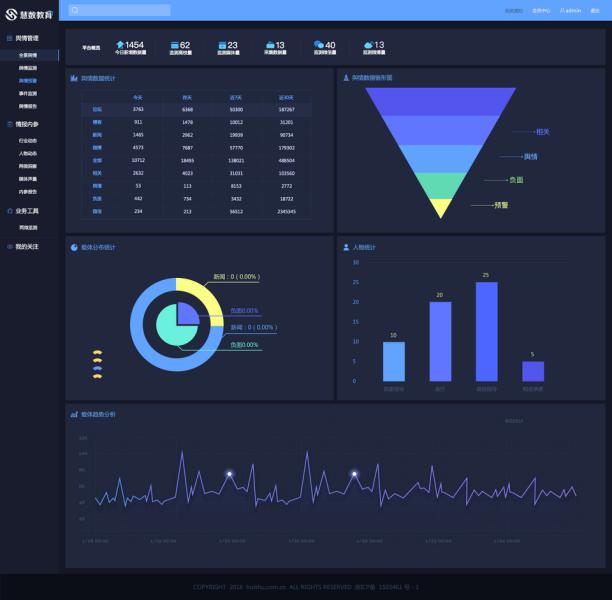Screen dimensions: 612x600
Task: Click the yellow 预警 tip of the funnel
Action: point(440,208)
